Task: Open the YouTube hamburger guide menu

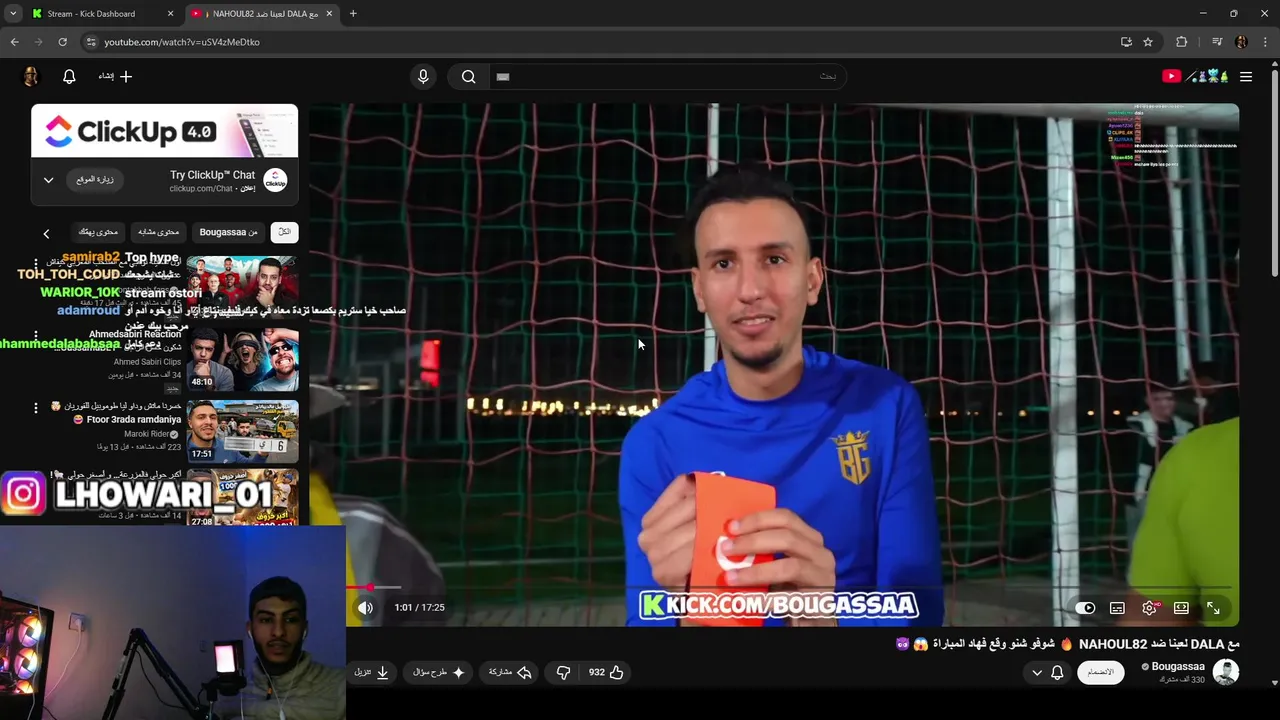Action: (x=1246, y=76)
